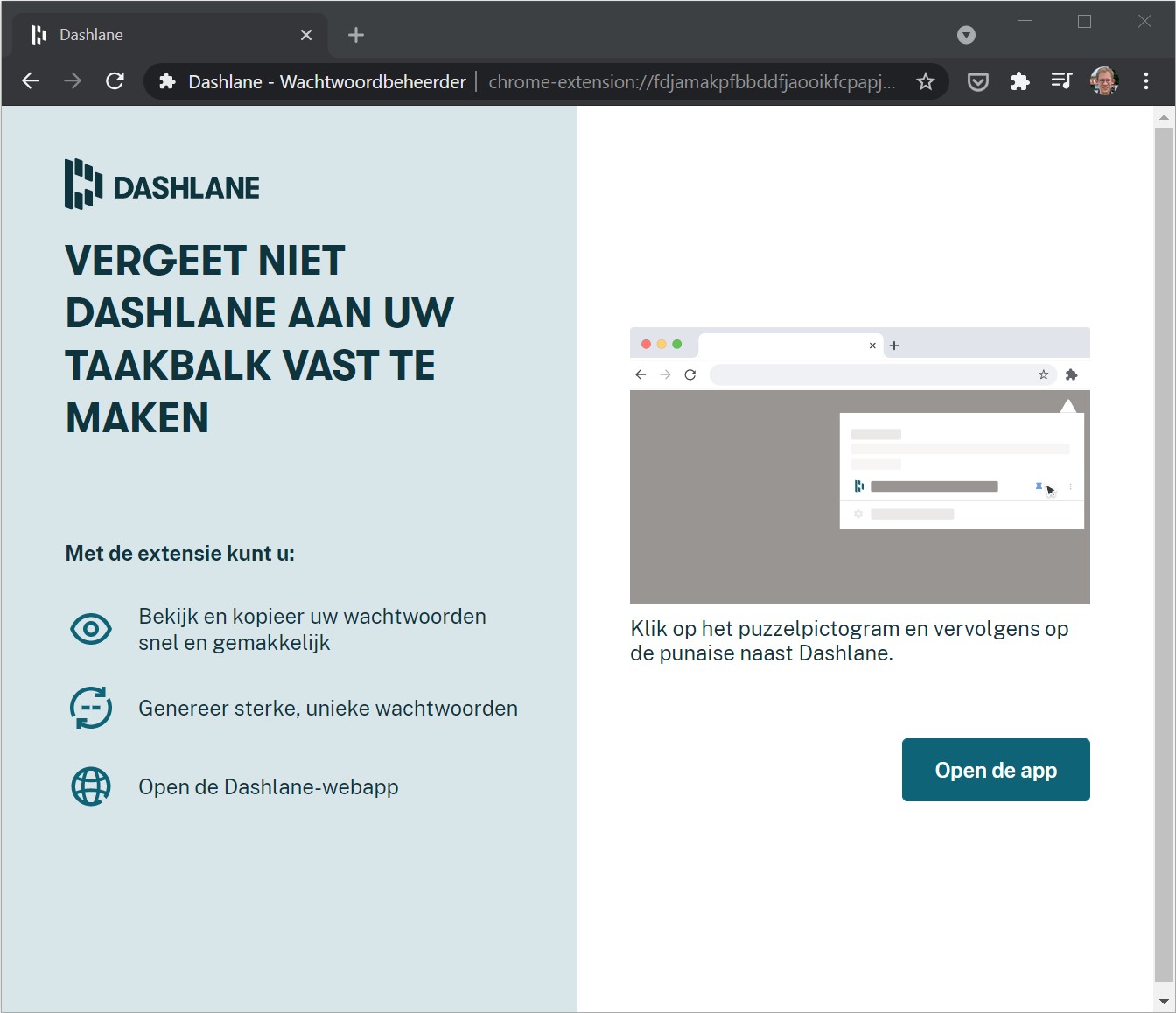Click the 'VERGEET NIET DASHLANE' headline

click(260, 339)
